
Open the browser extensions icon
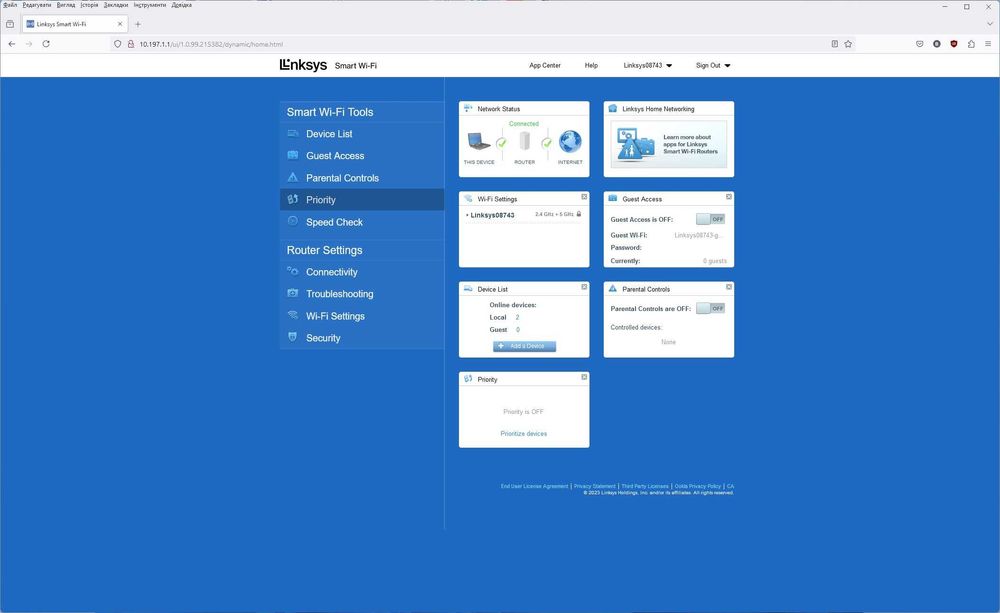(971, 44)
